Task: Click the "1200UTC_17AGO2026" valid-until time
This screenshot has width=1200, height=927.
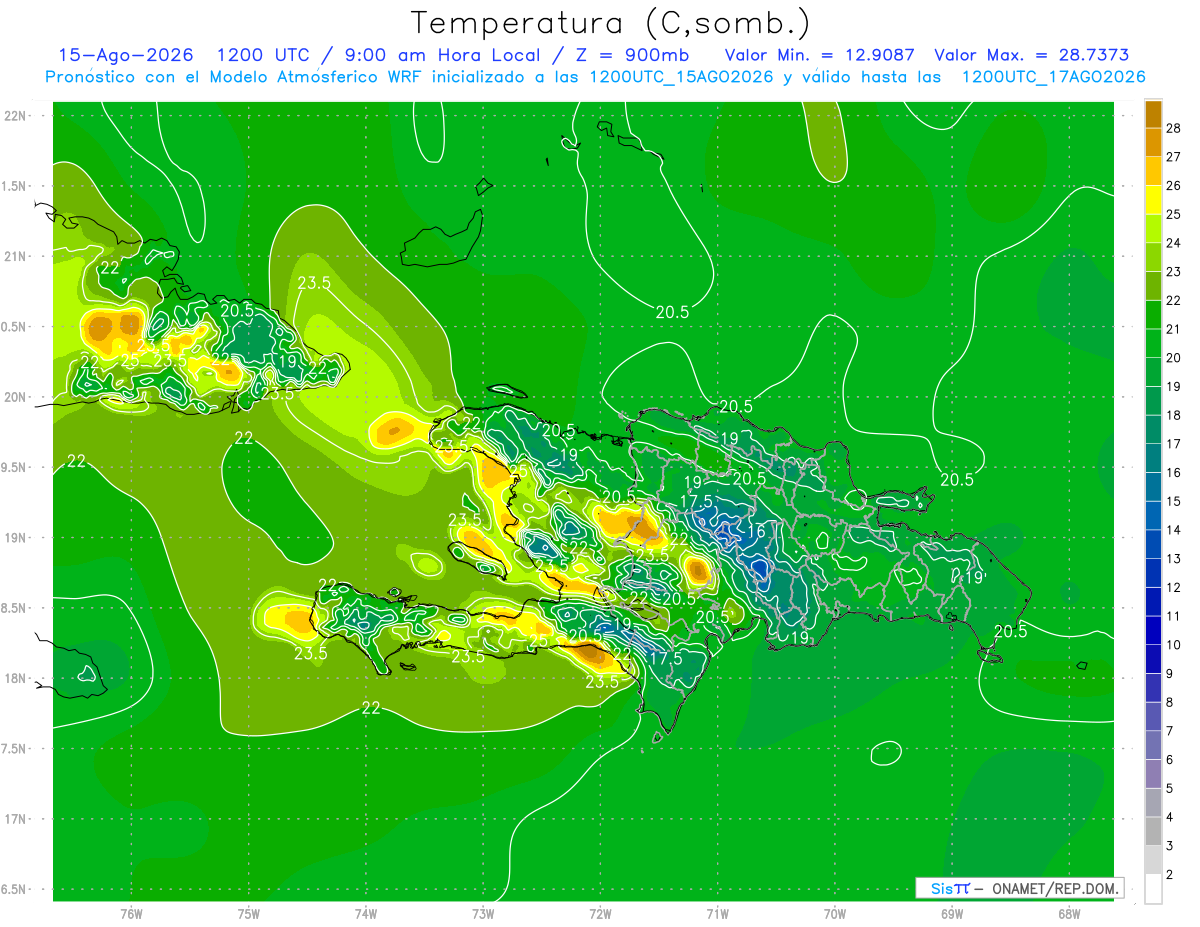Action: (x=1053, y=77)
